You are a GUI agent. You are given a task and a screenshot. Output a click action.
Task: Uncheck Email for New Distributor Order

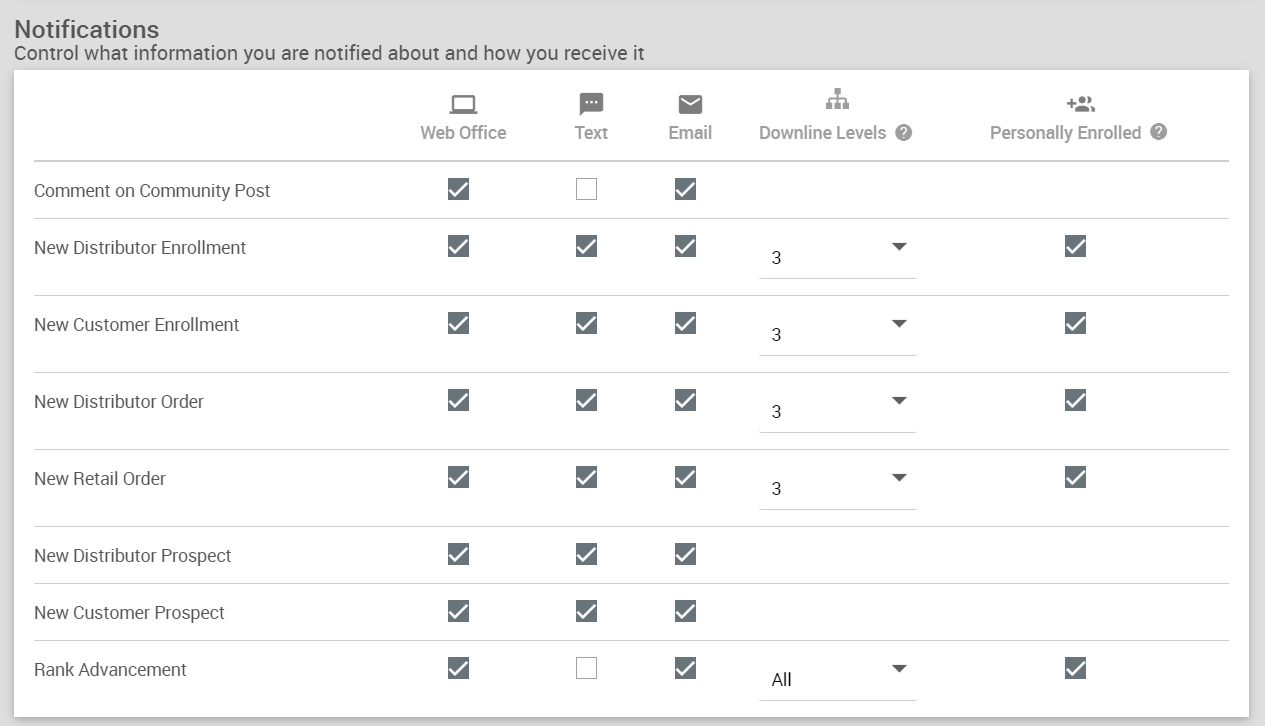(x=685, y=400)
